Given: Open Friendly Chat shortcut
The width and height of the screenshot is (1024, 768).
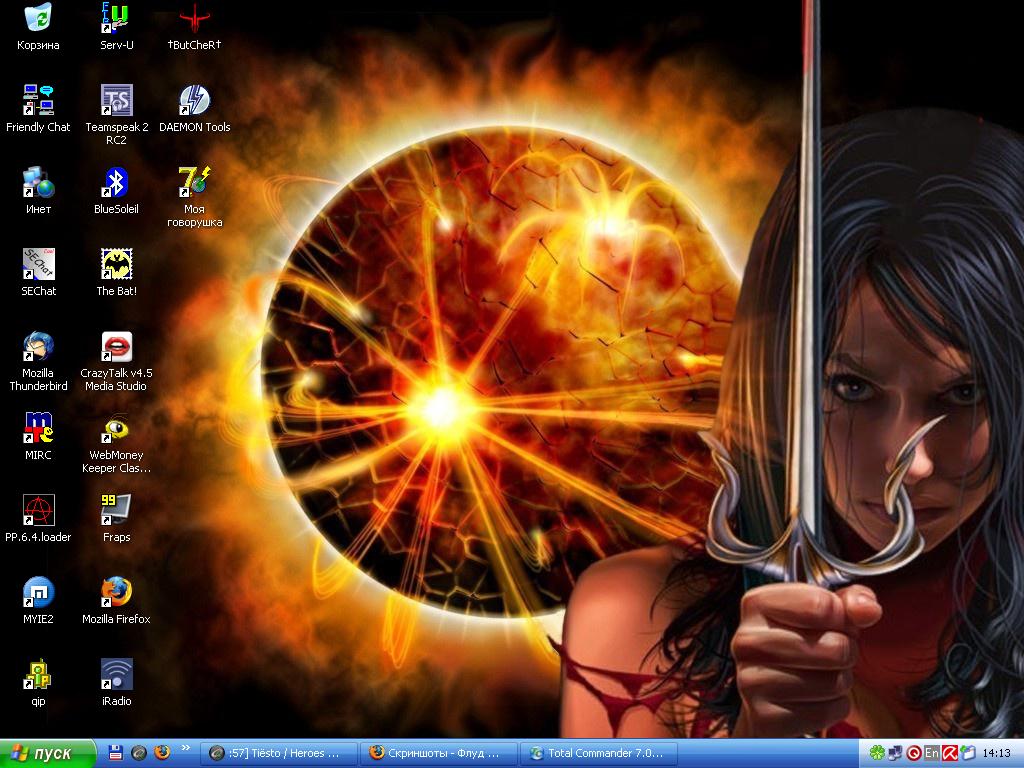Looking at the screenshot, I should pos(38,109).
